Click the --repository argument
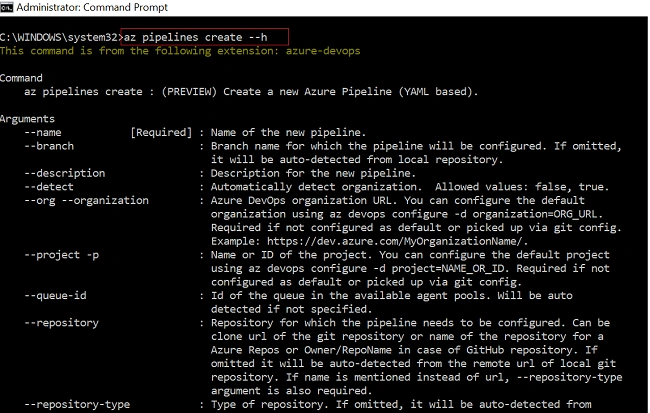650x413 pixels. 61,323
